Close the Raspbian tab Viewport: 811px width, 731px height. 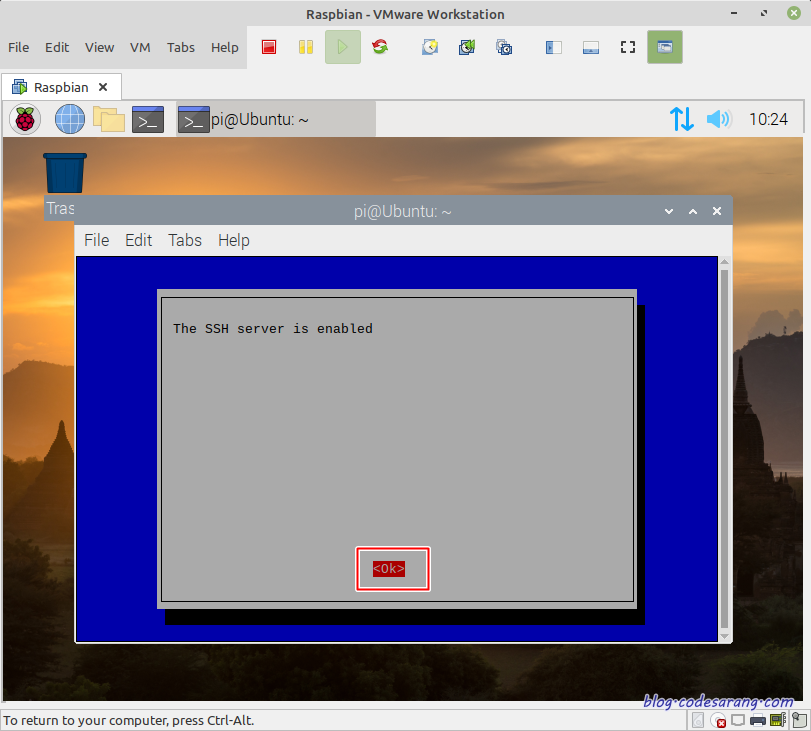[x=103, y=87]
